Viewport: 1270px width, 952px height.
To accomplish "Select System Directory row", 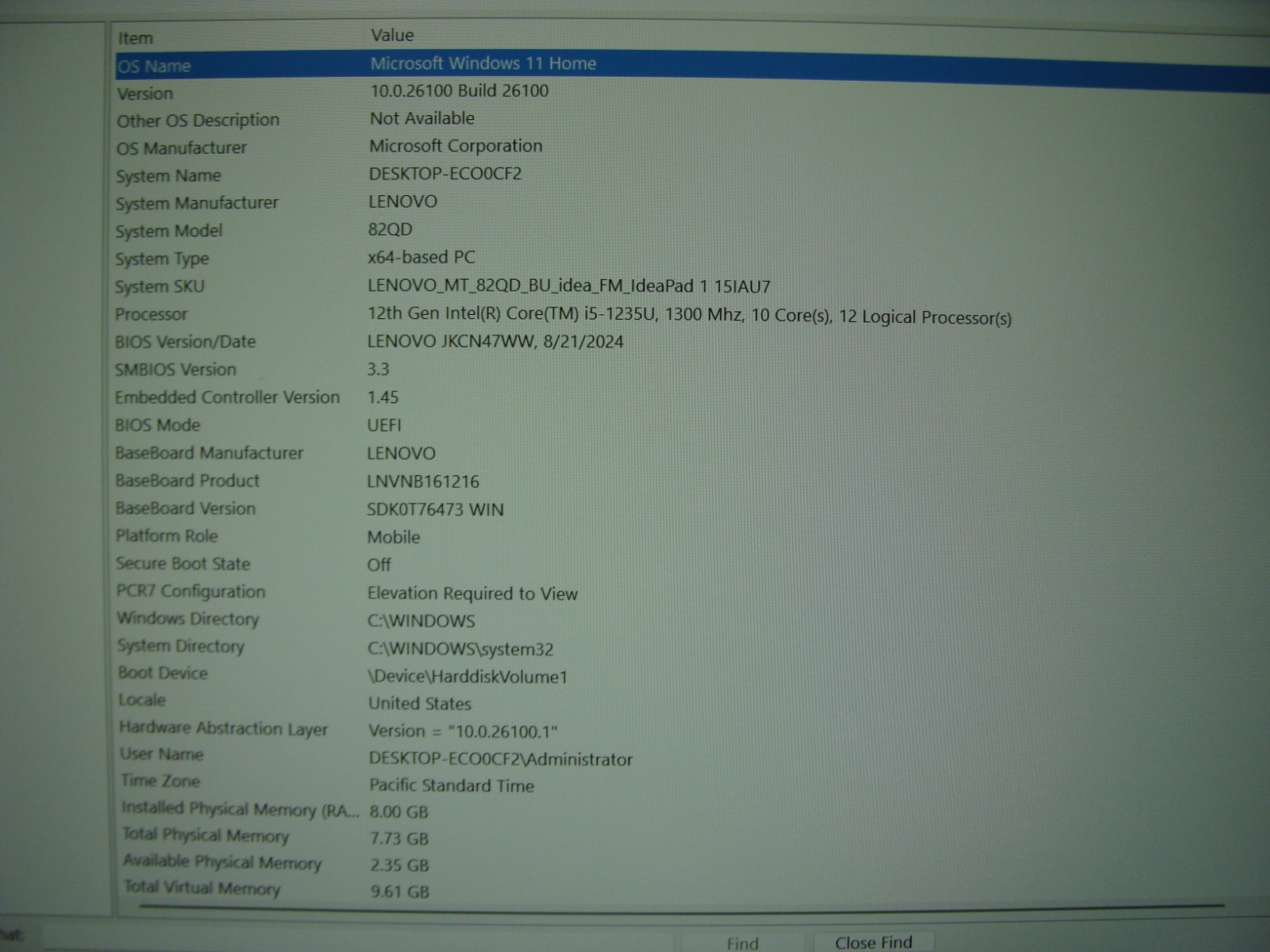I will (x=181, y=647).
